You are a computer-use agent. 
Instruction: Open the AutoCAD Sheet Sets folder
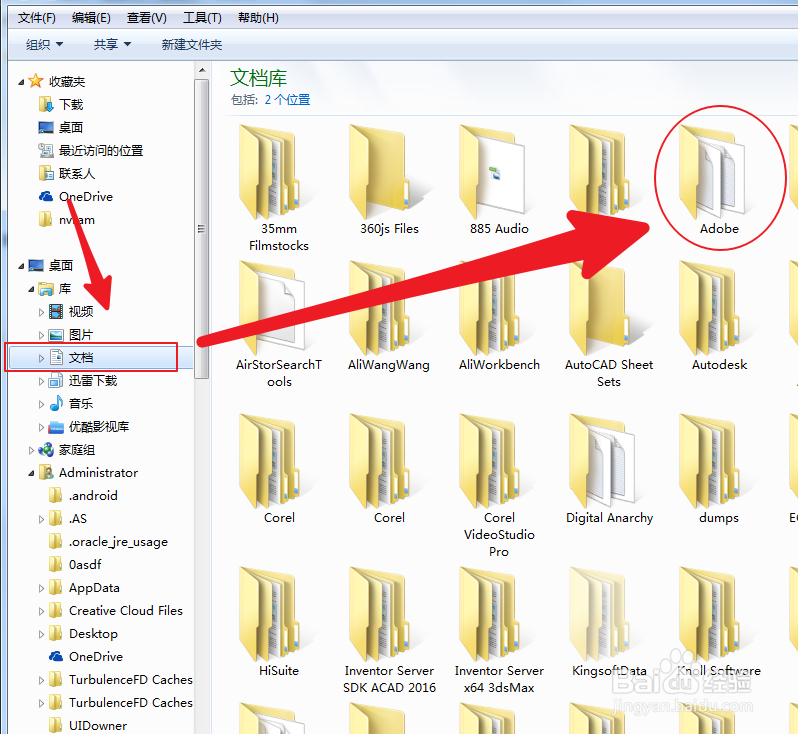pos(609,325)
